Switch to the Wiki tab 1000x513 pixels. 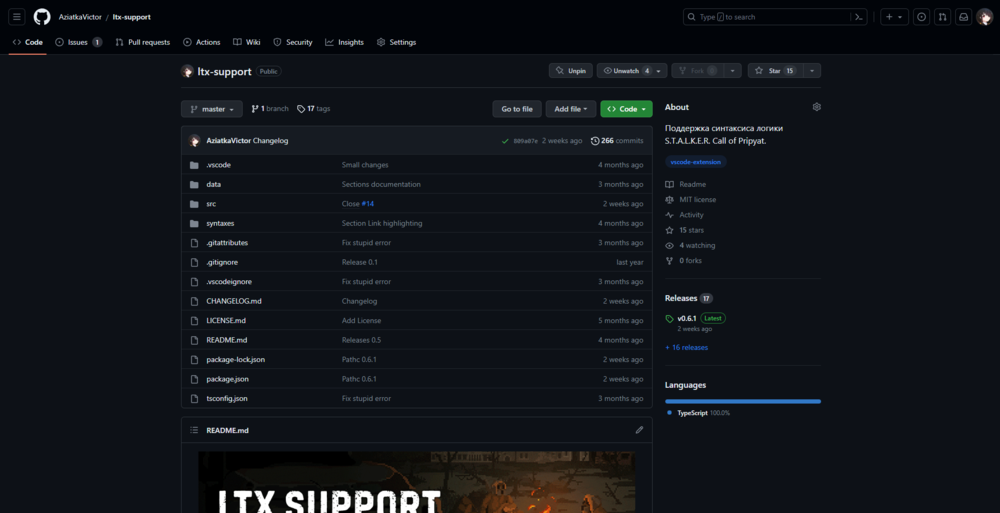click(x=247, y=42)
